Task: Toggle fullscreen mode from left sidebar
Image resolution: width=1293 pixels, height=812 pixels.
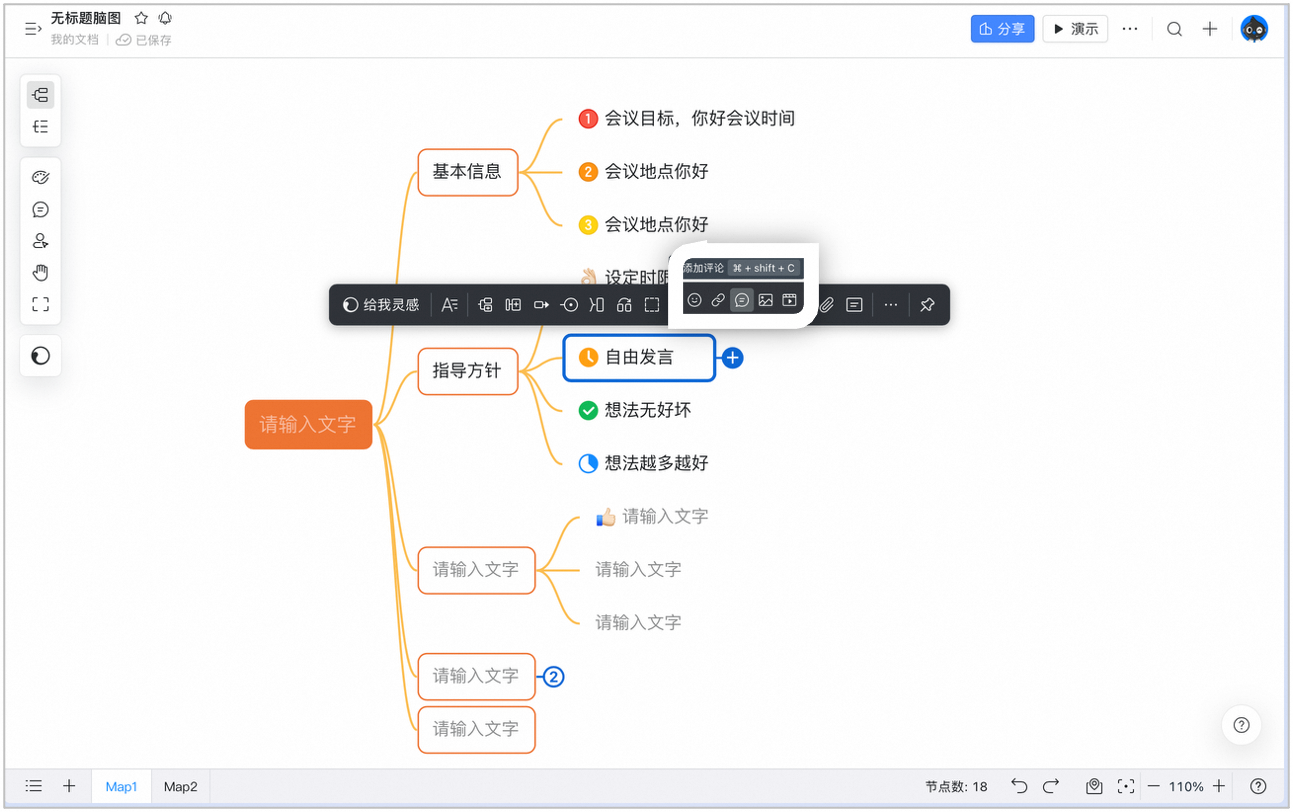Action: tap(40, 305)
